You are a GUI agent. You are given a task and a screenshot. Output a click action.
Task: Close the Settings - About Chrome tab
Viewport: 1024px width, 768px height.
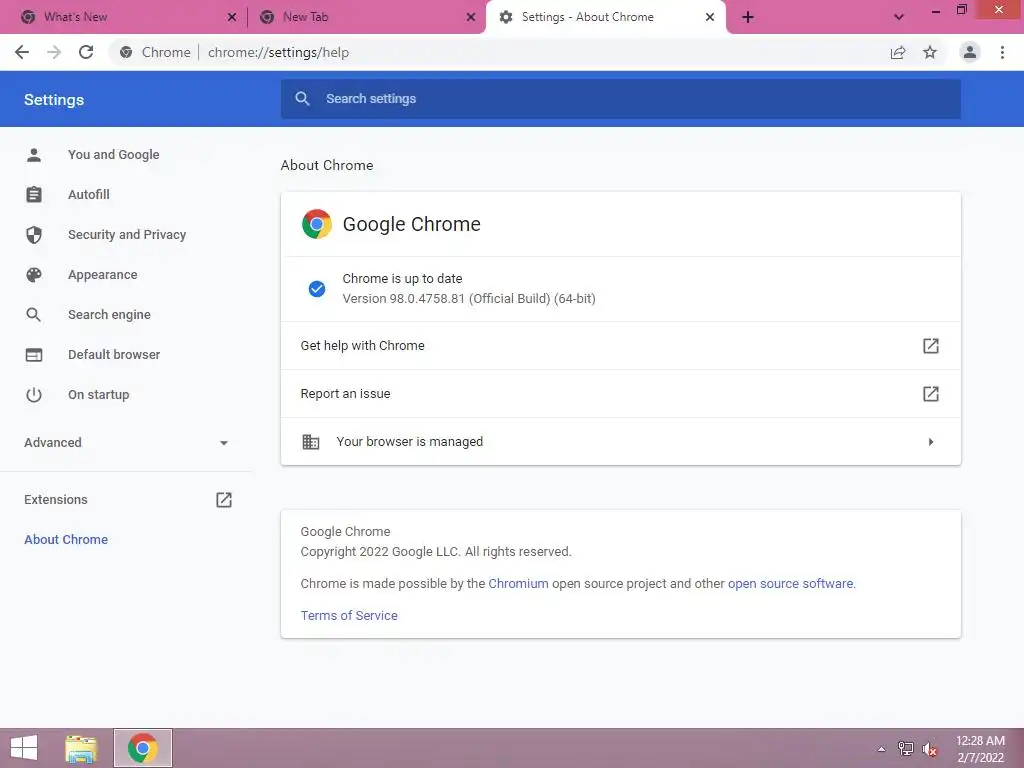[710, 17]
